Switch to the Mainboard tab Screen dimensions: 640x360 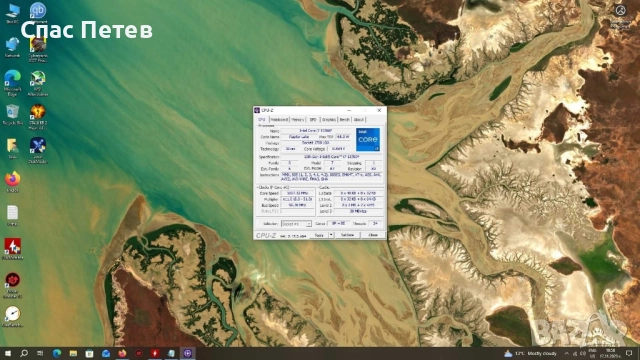[279, 120]
